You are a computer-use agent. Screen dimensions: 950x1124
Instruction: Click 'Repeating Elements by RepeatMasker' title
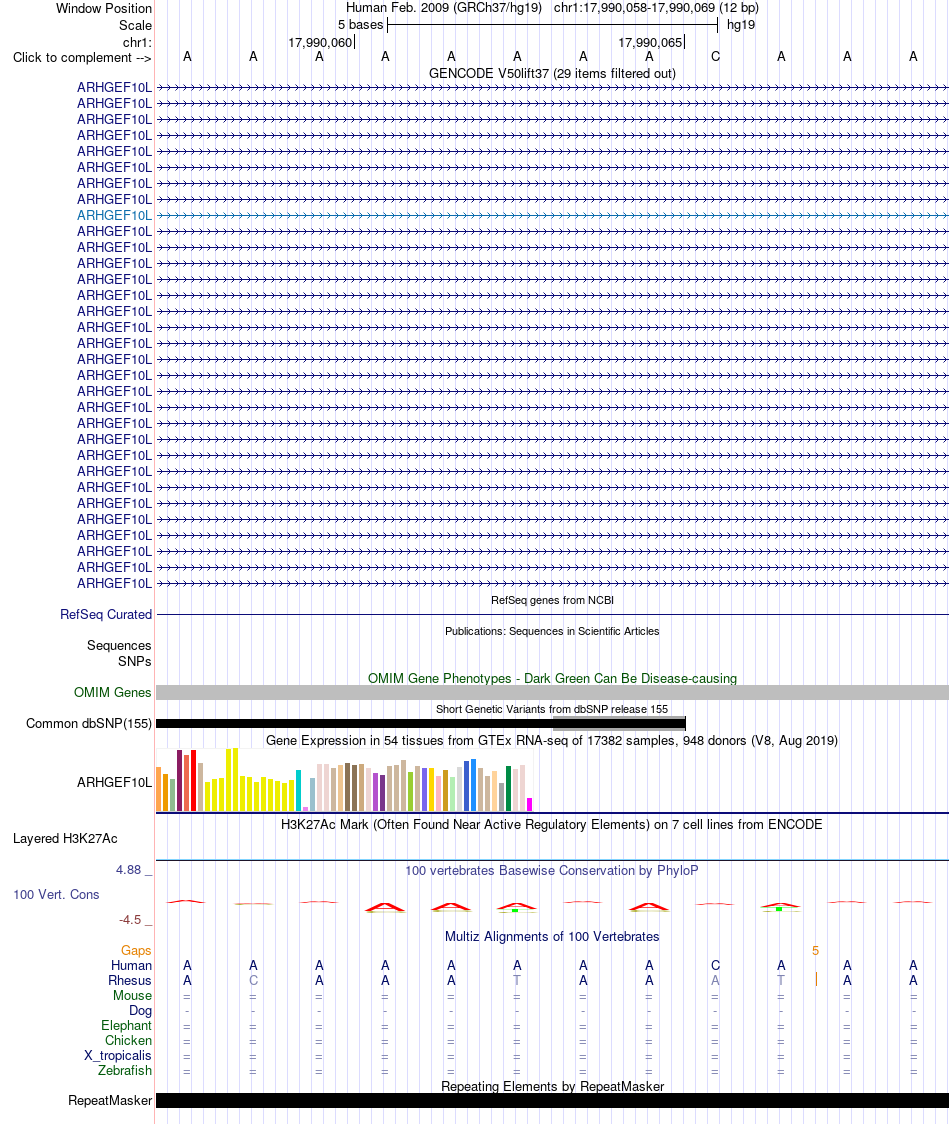552,1086
